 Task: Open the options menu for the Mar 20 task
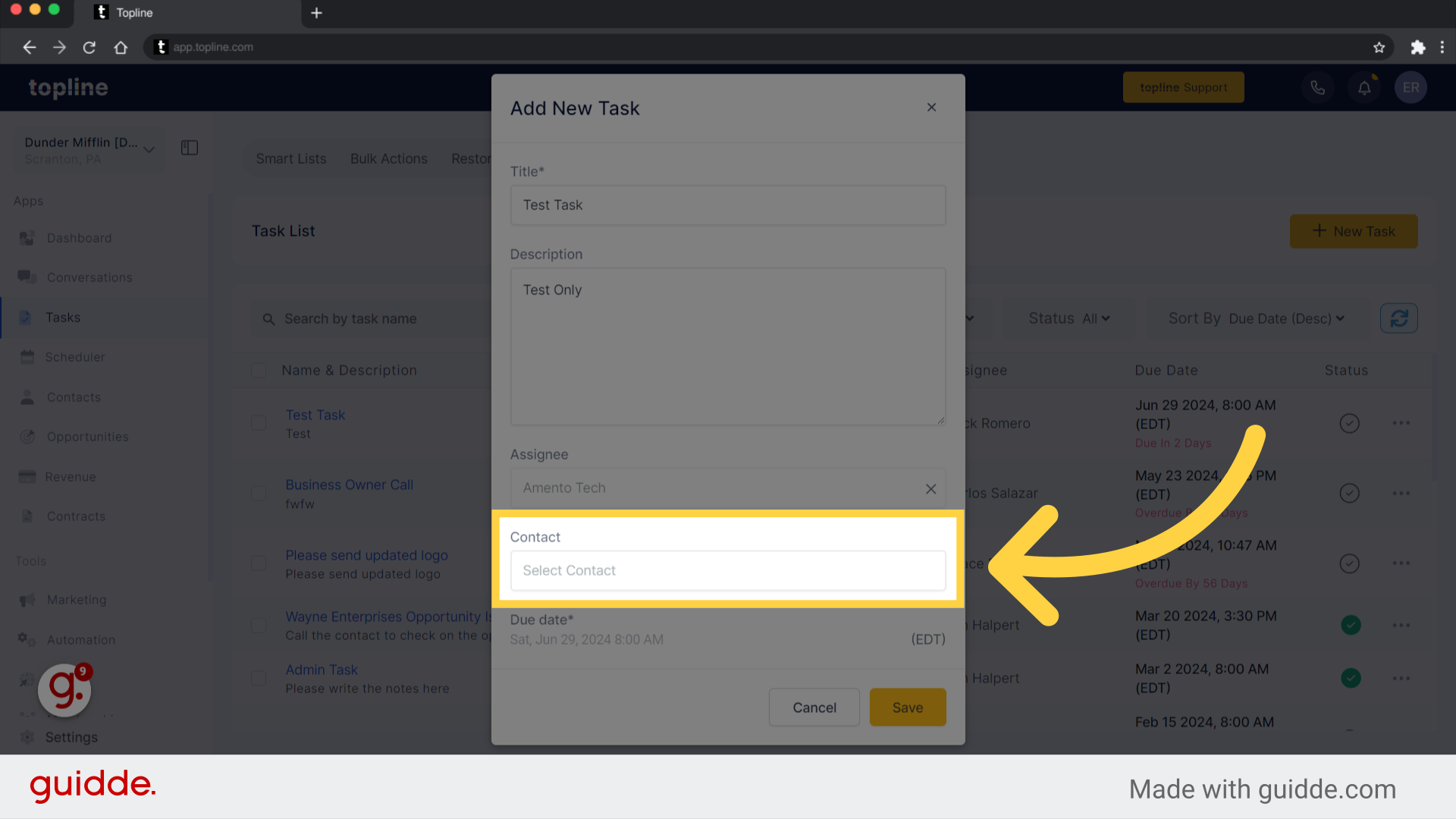click(x=1401, y=625)
